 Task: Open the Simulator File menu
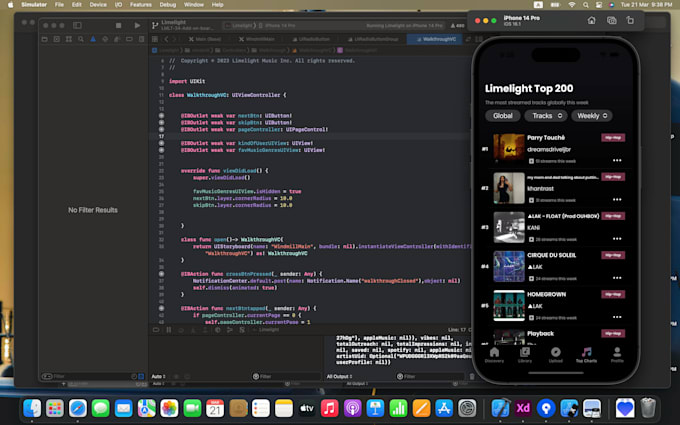(x=59, y=5)
